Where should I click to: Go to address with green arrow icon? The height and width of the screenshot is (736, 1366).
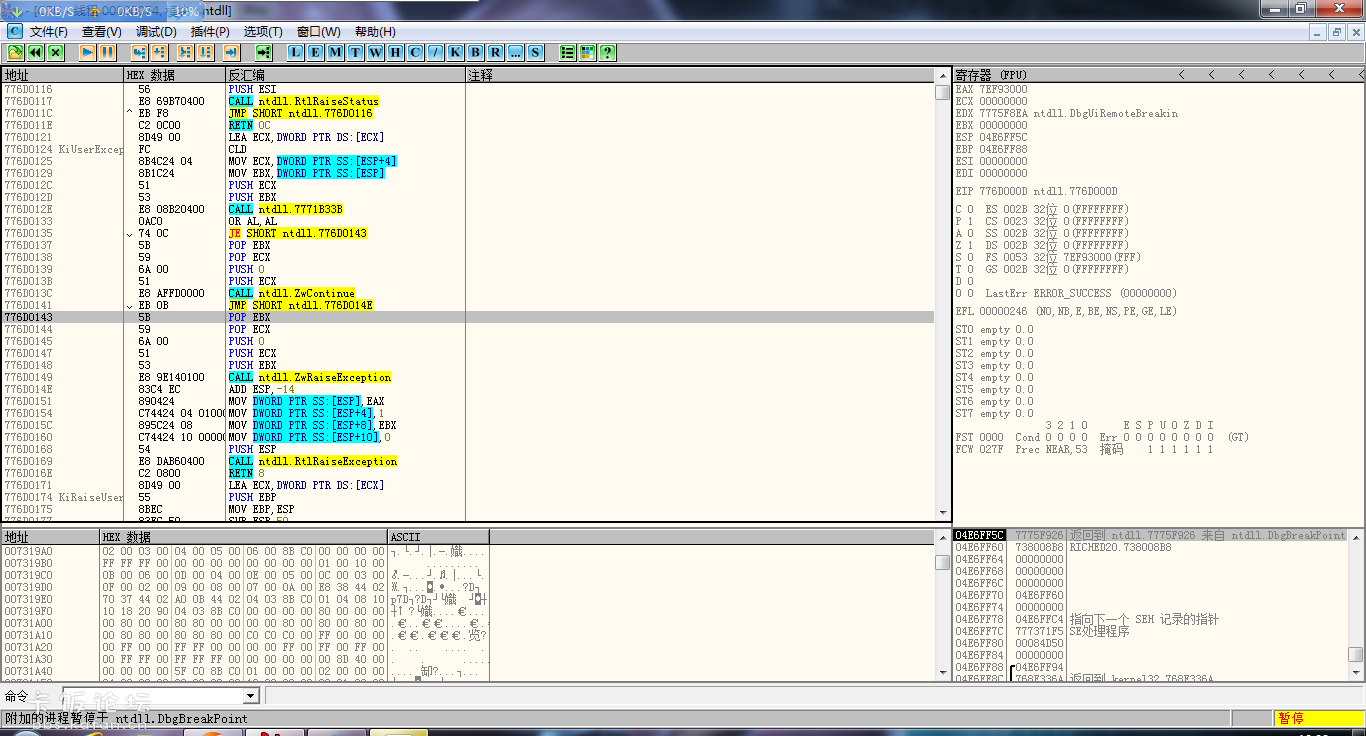264,52
